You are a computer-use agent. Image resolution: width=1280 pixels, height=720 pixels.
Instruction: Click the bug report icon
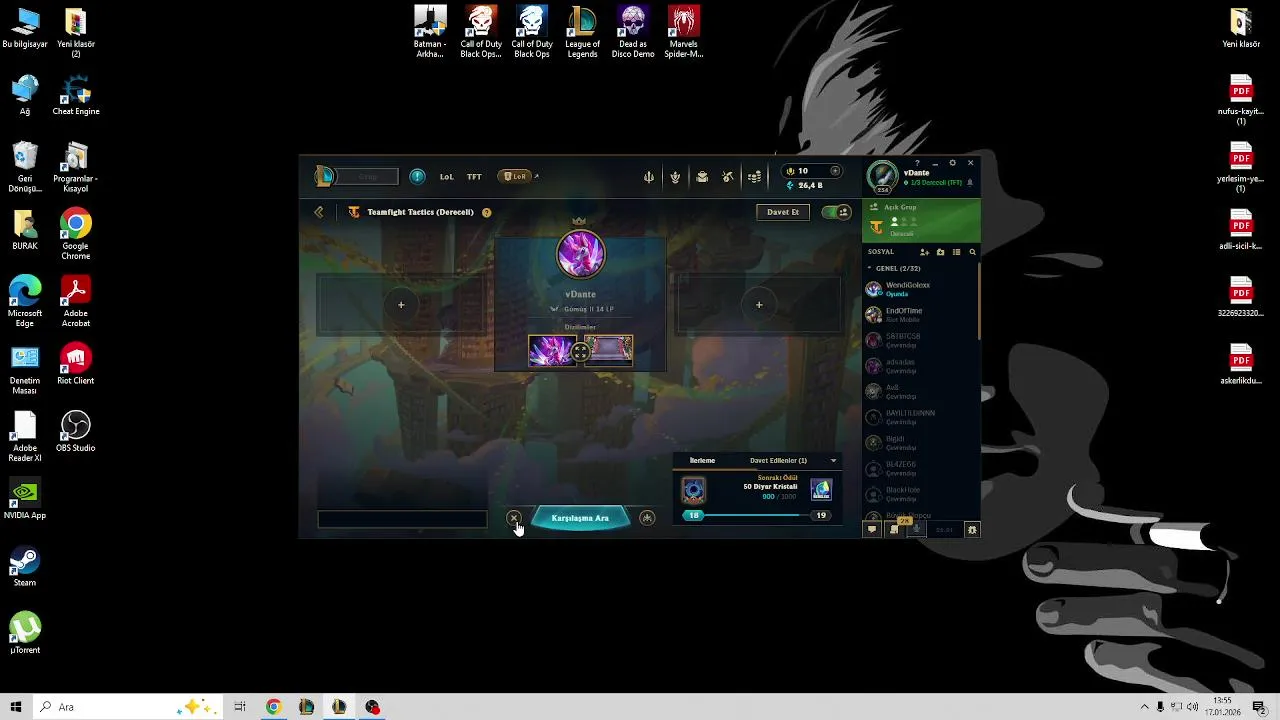click(972, 529)
